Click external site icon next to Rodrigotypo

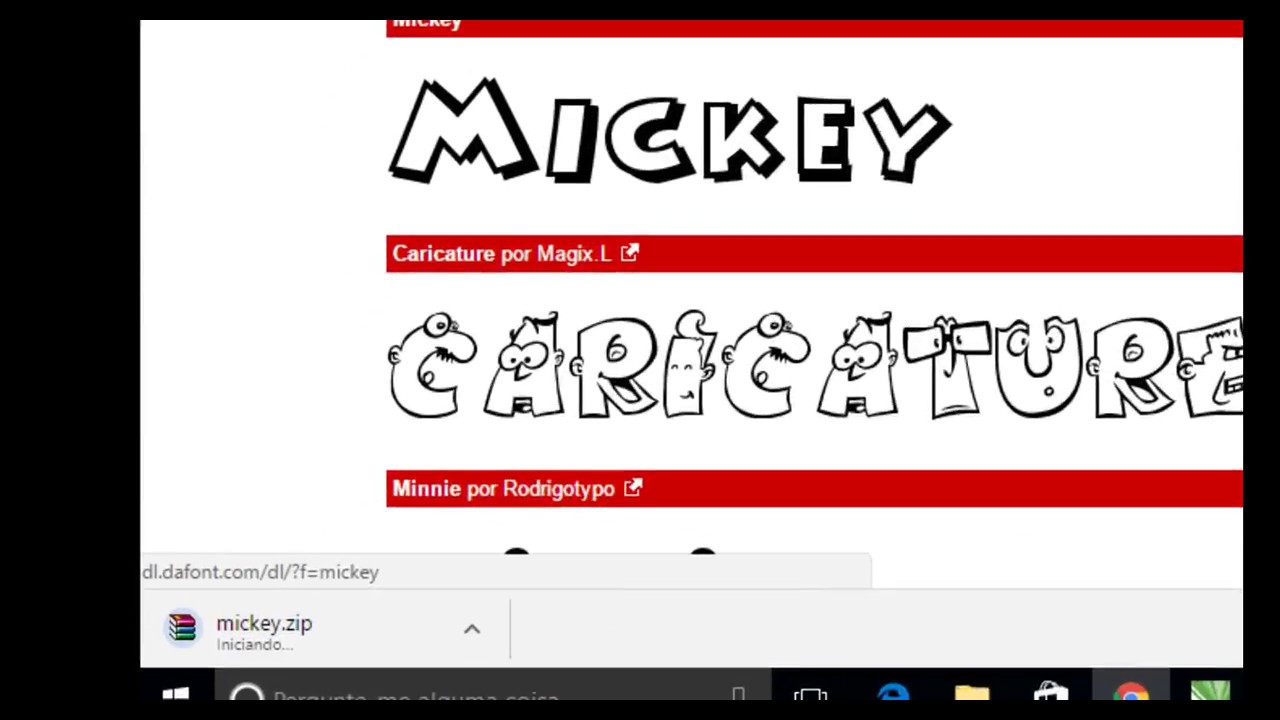coord(633,488)
